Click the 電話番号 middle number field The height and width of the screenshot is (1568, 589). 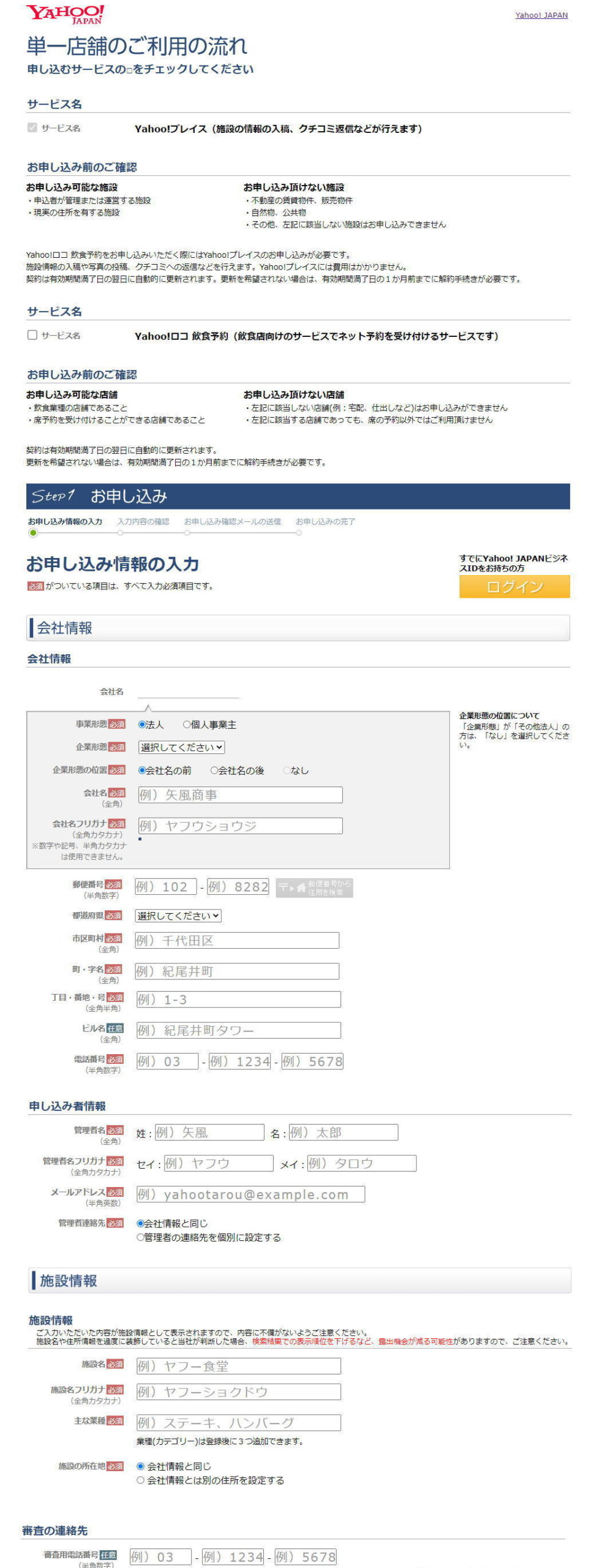point(239,1061)
